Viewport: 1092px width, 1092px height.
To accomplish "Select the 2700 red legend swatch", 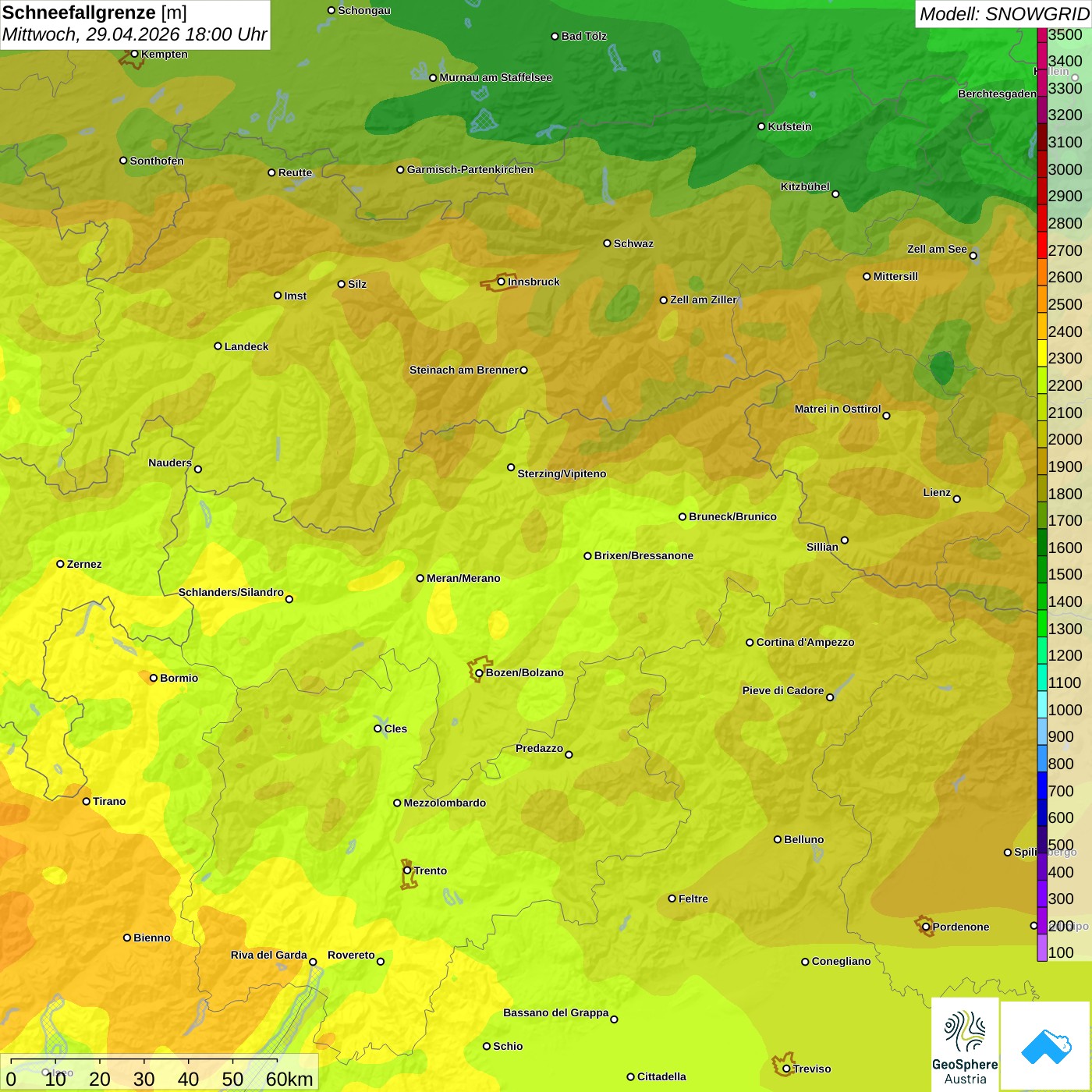I will point(1042,245).
